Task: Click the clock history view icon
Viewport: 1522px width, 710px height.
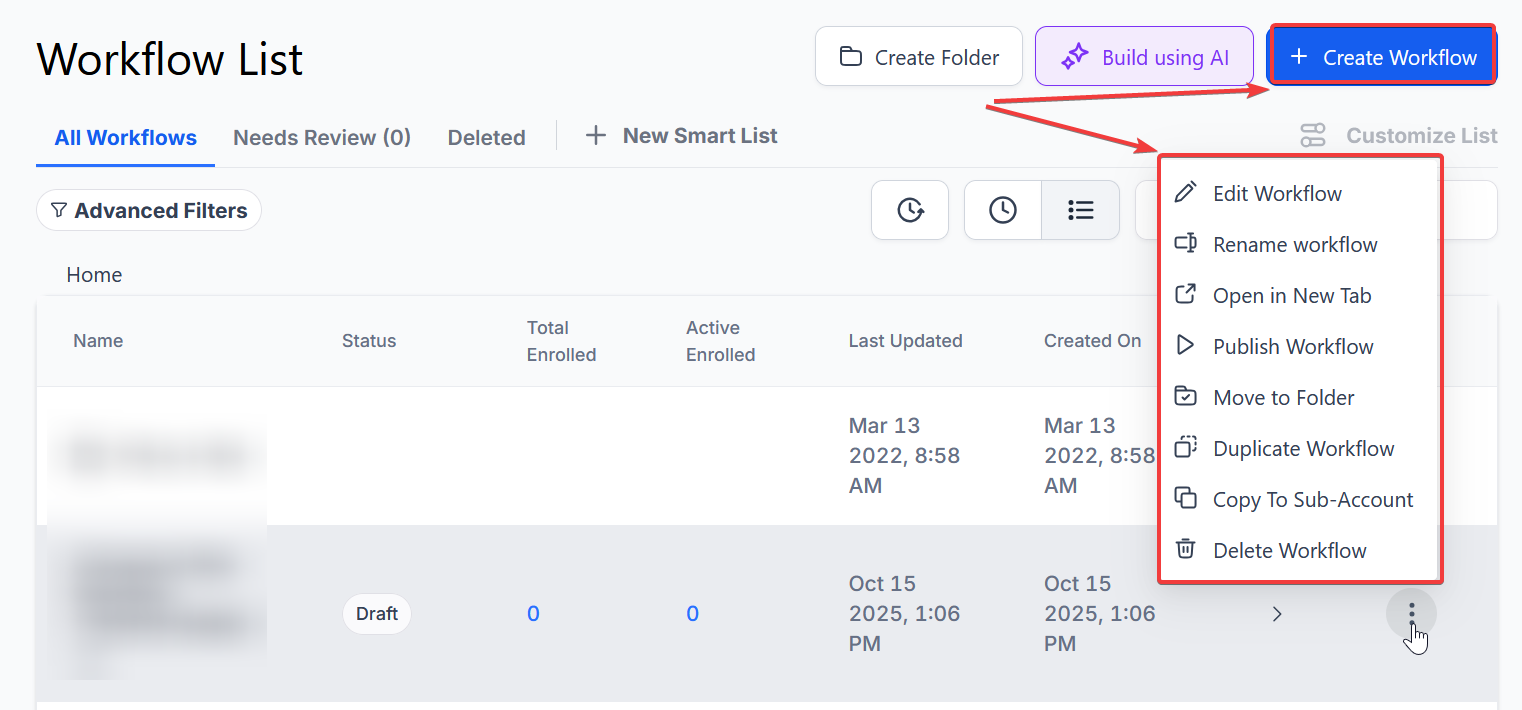Action: click(1002, 210)
